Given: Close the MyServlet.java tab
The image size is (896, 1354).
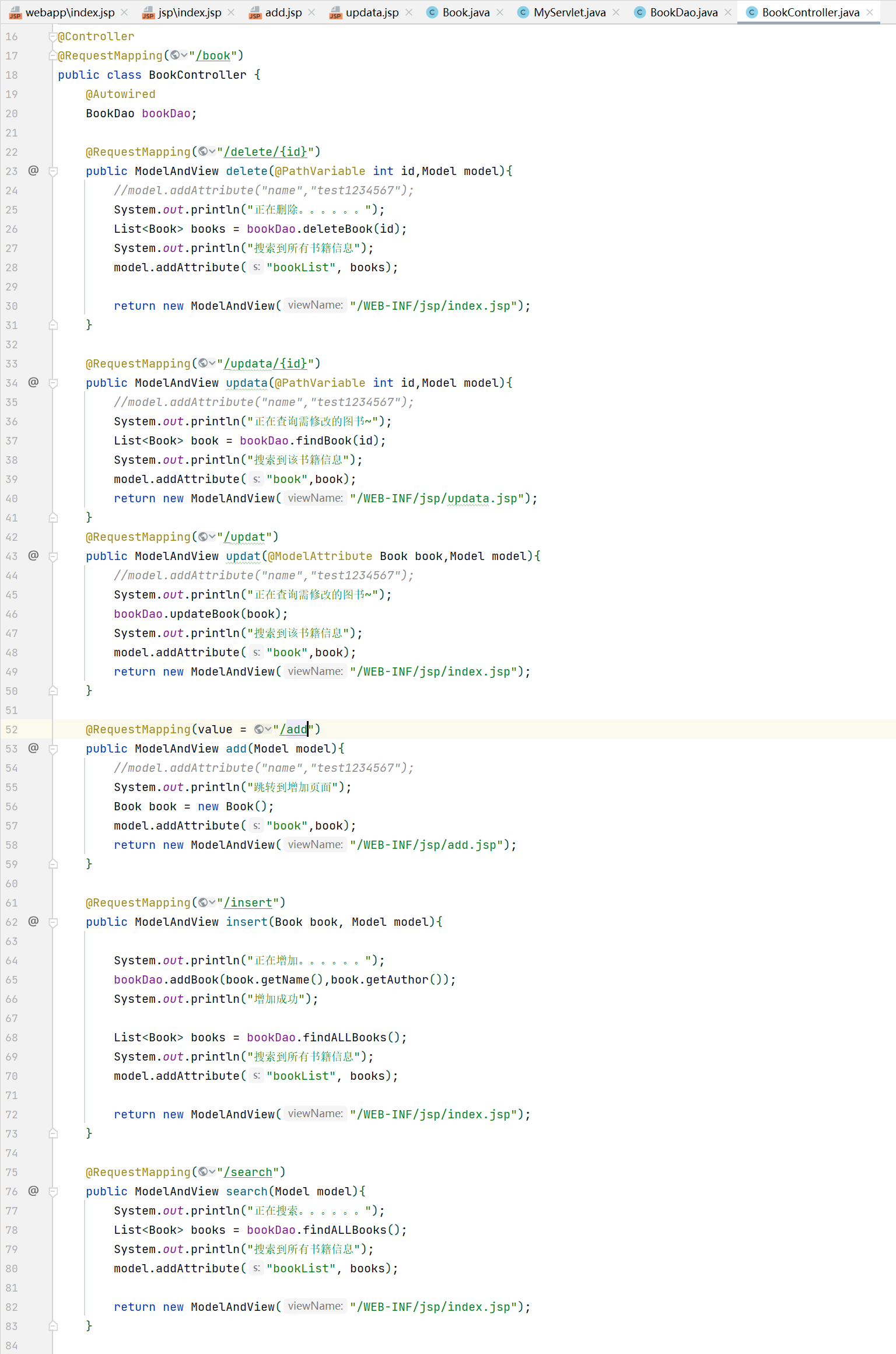Looking at the screenshot, I should pyautogui.click(x=616, y=12).
